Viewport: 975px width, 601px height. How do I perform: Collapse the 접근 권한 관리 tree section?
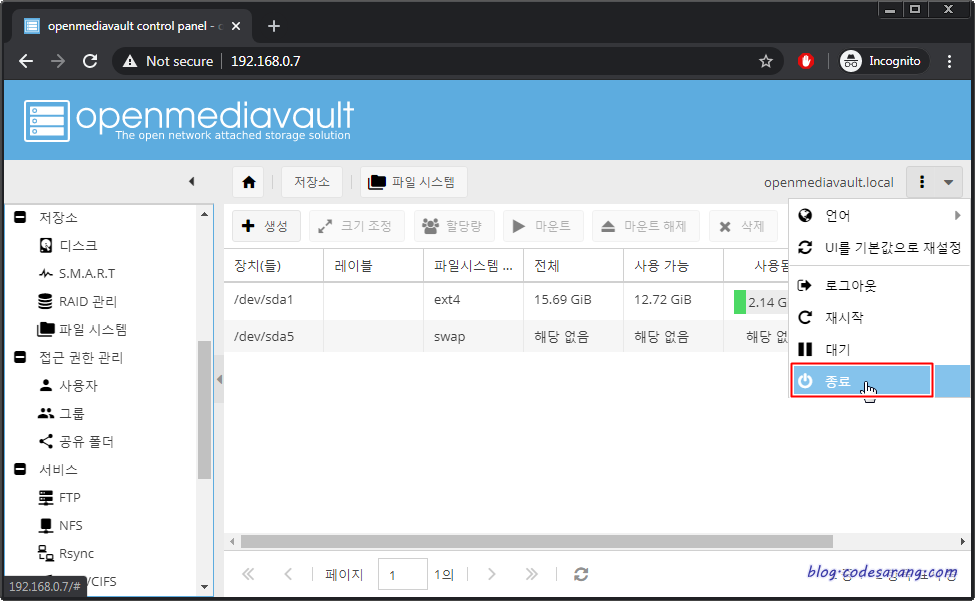coord(20,357)
